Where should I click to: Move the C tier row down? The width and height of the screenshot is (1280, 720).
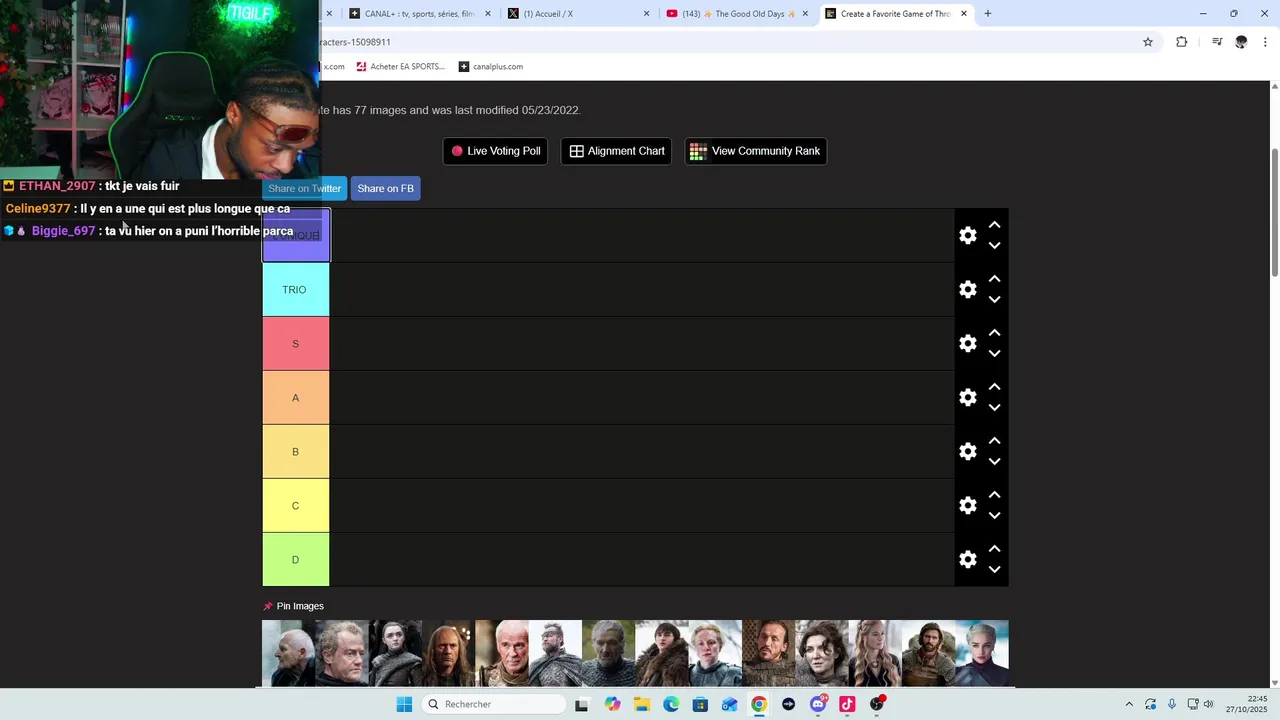[994, 516]
